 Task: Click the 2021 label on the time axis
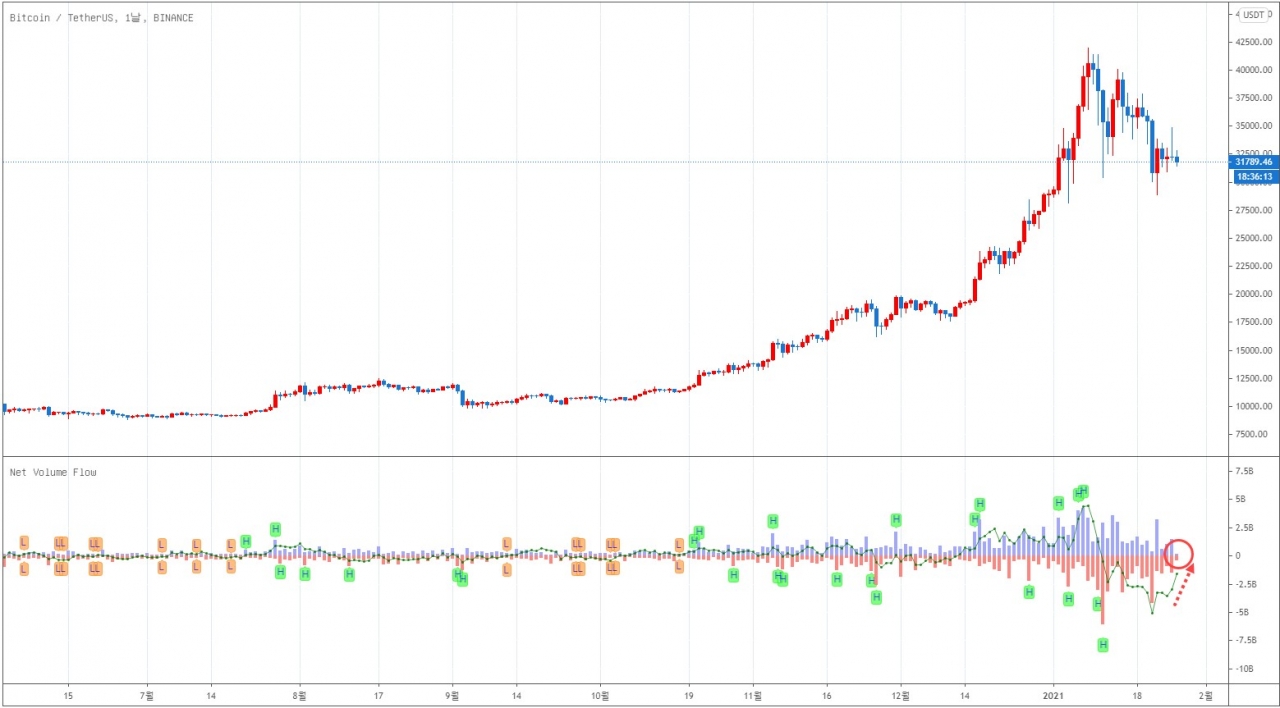(x=1056, y=693)
